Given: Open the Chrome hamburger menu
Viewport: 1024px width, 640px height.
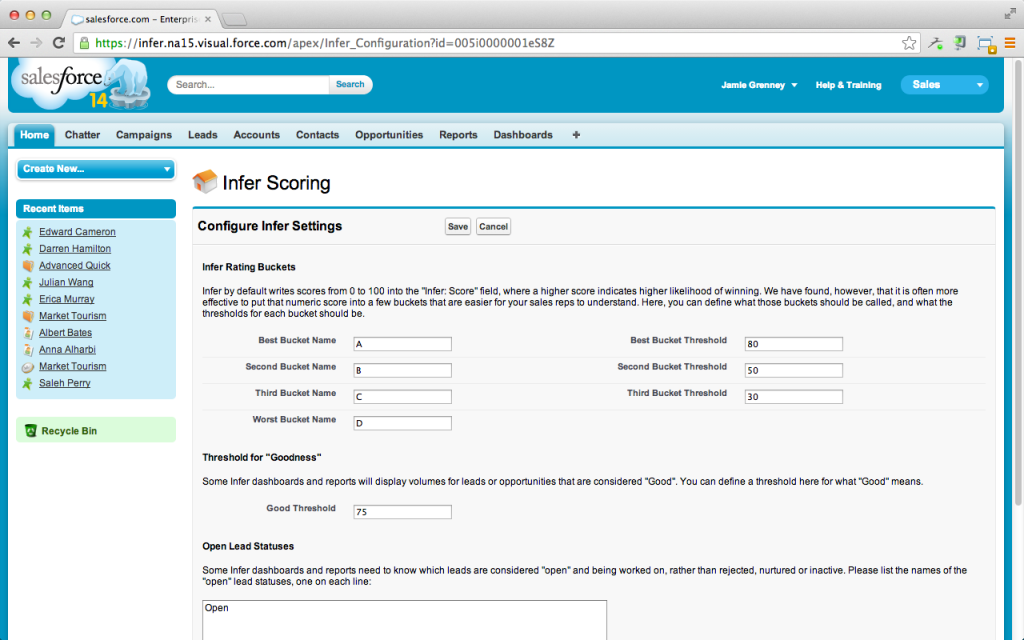Looking at the screenshot, I should [1010, 43].
